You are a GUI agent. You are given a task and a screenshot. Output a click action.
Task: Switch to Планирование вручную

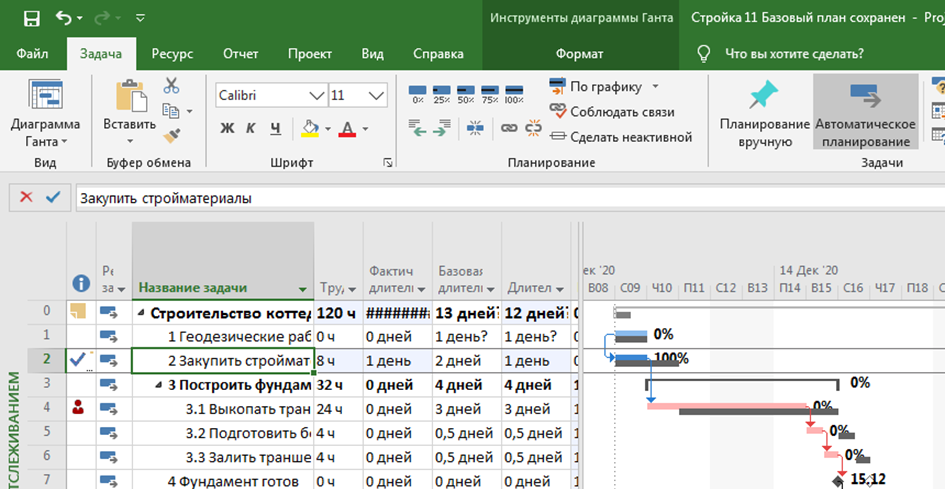click(x=764, y=113)
